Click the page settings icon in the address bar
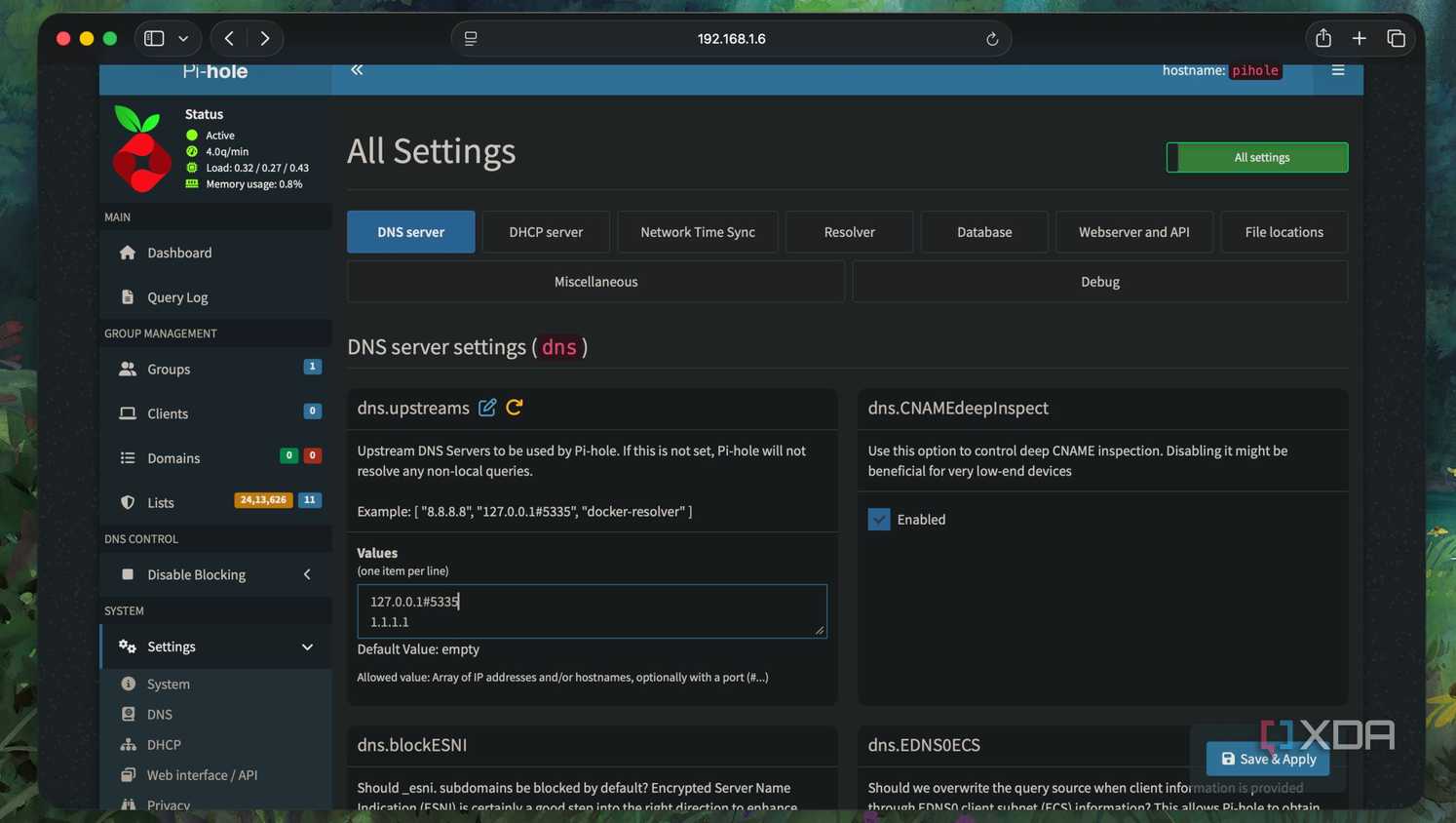The height and width of the screenshot is (823, 1456). click(x=471, y=39)
